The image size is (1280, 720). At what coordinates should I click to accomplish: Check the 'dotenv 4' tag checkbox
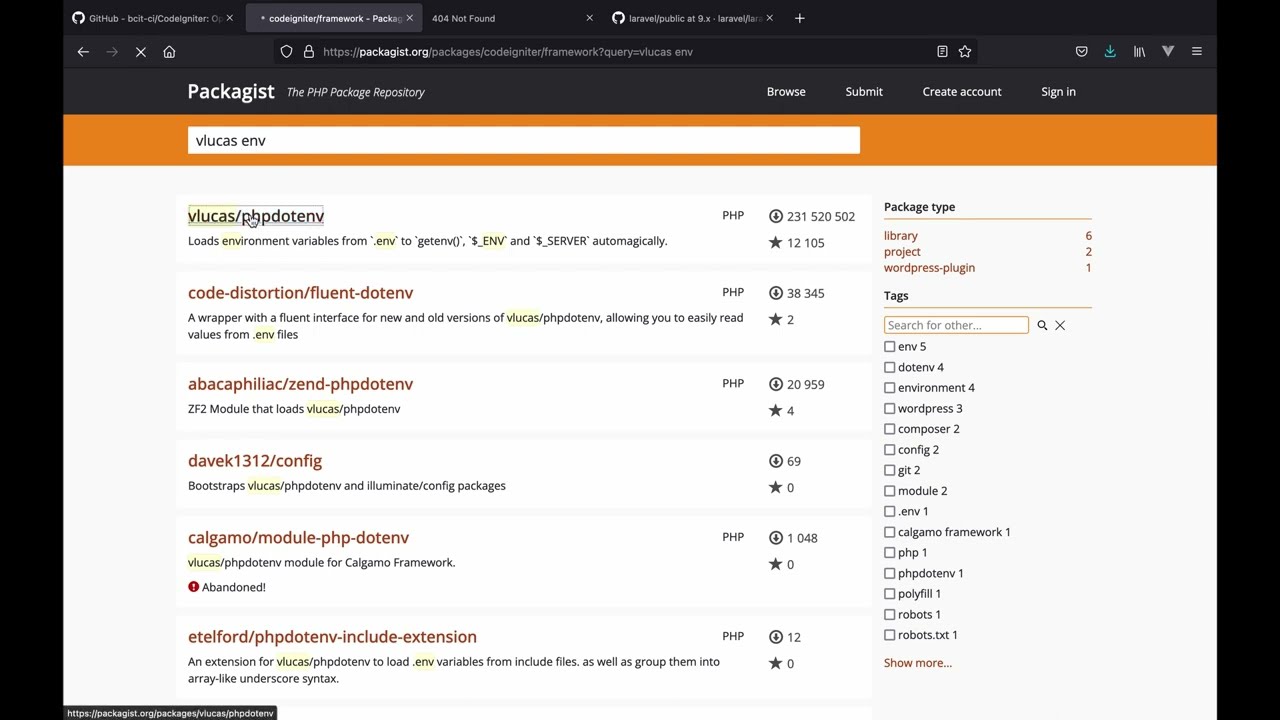(x=890, y=367)
